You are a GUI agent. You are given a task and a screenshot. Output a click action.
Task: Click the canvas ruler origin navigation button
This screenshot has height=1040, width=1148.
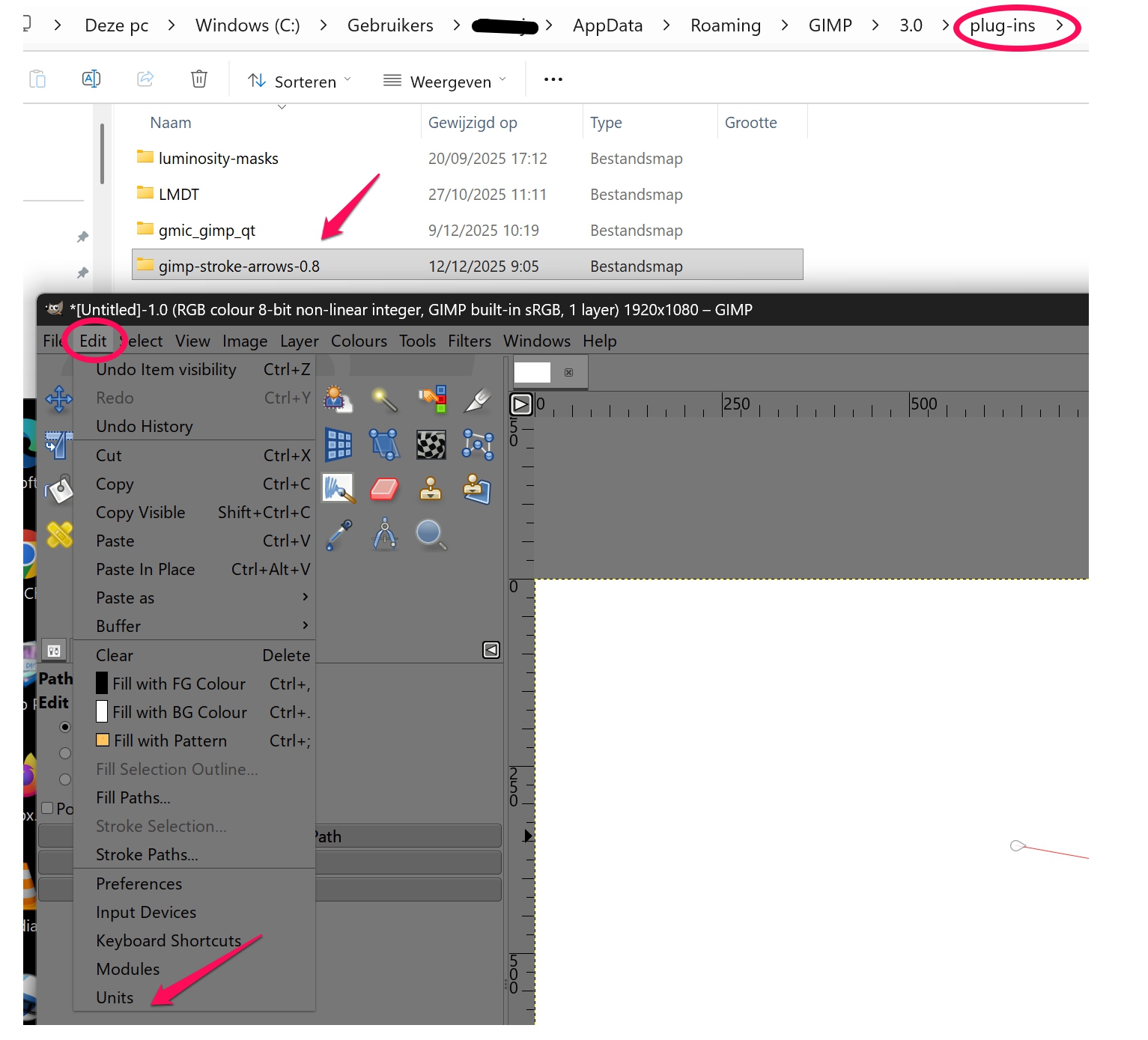click(x=521, y=404)
